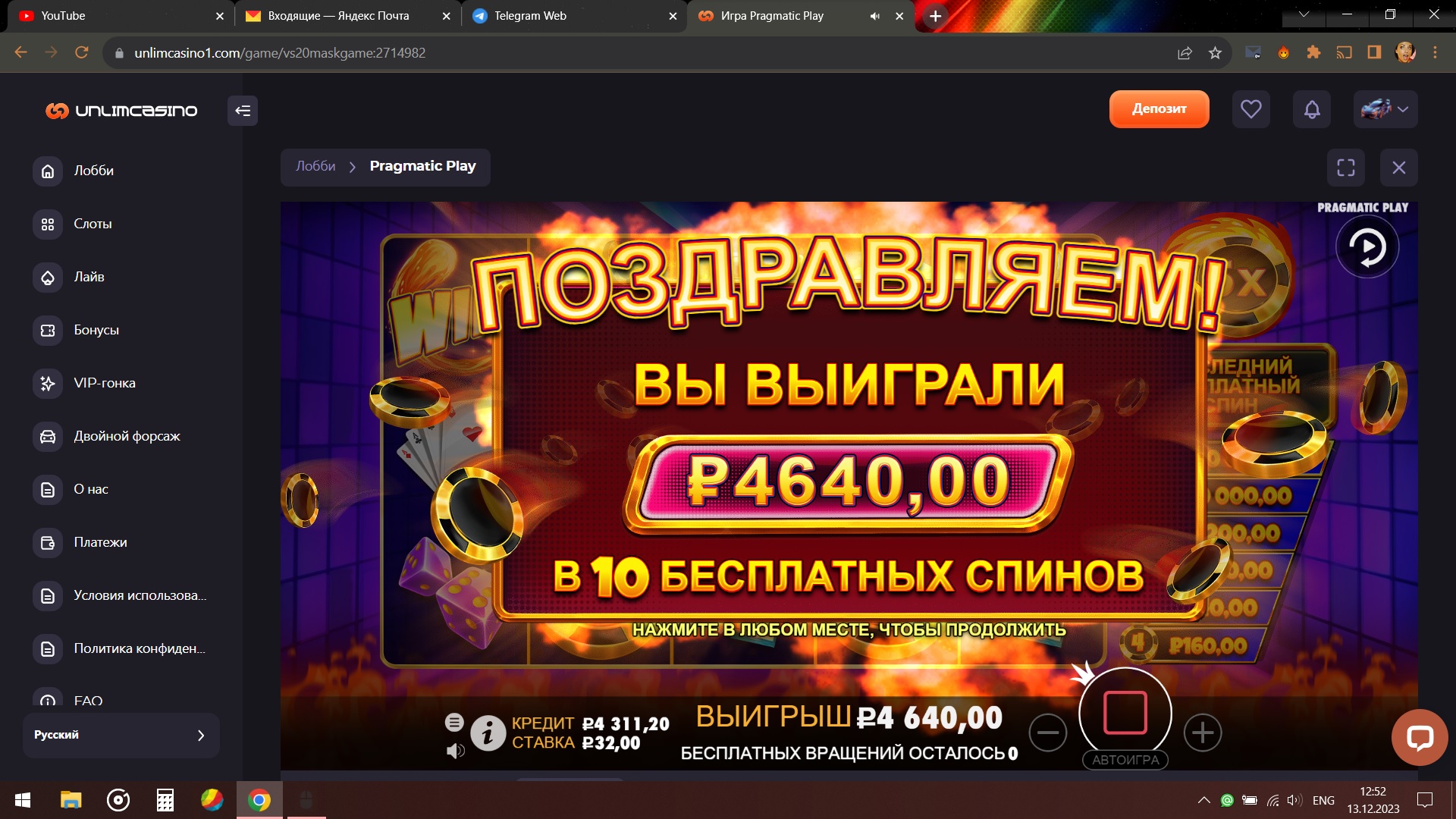Click the Депозит button
Image resolution: width=1456 pixels, height=819 pixels.
[x=1159, y=109]
